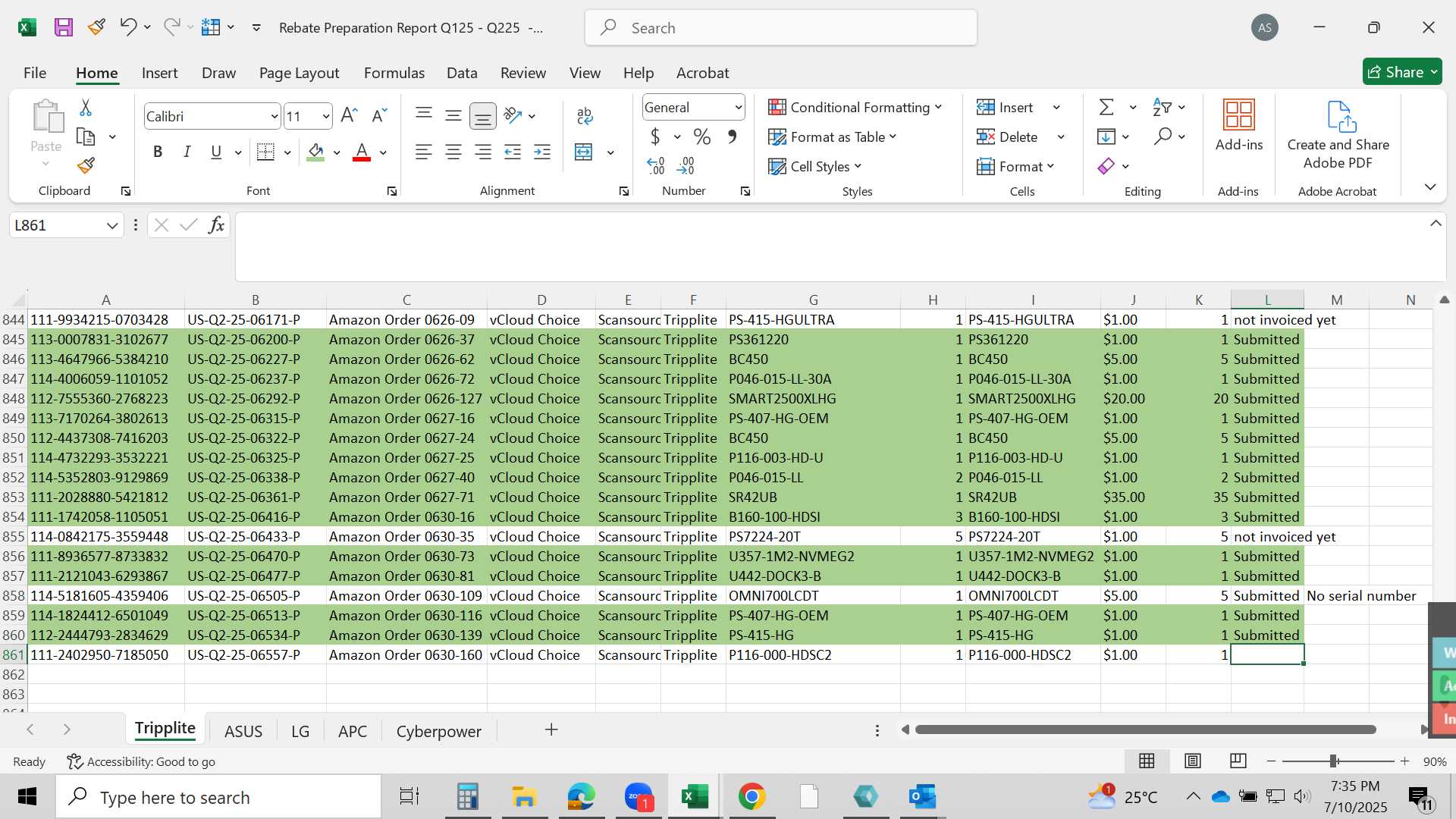Click Increase Decimal icon

click(656, 165)
